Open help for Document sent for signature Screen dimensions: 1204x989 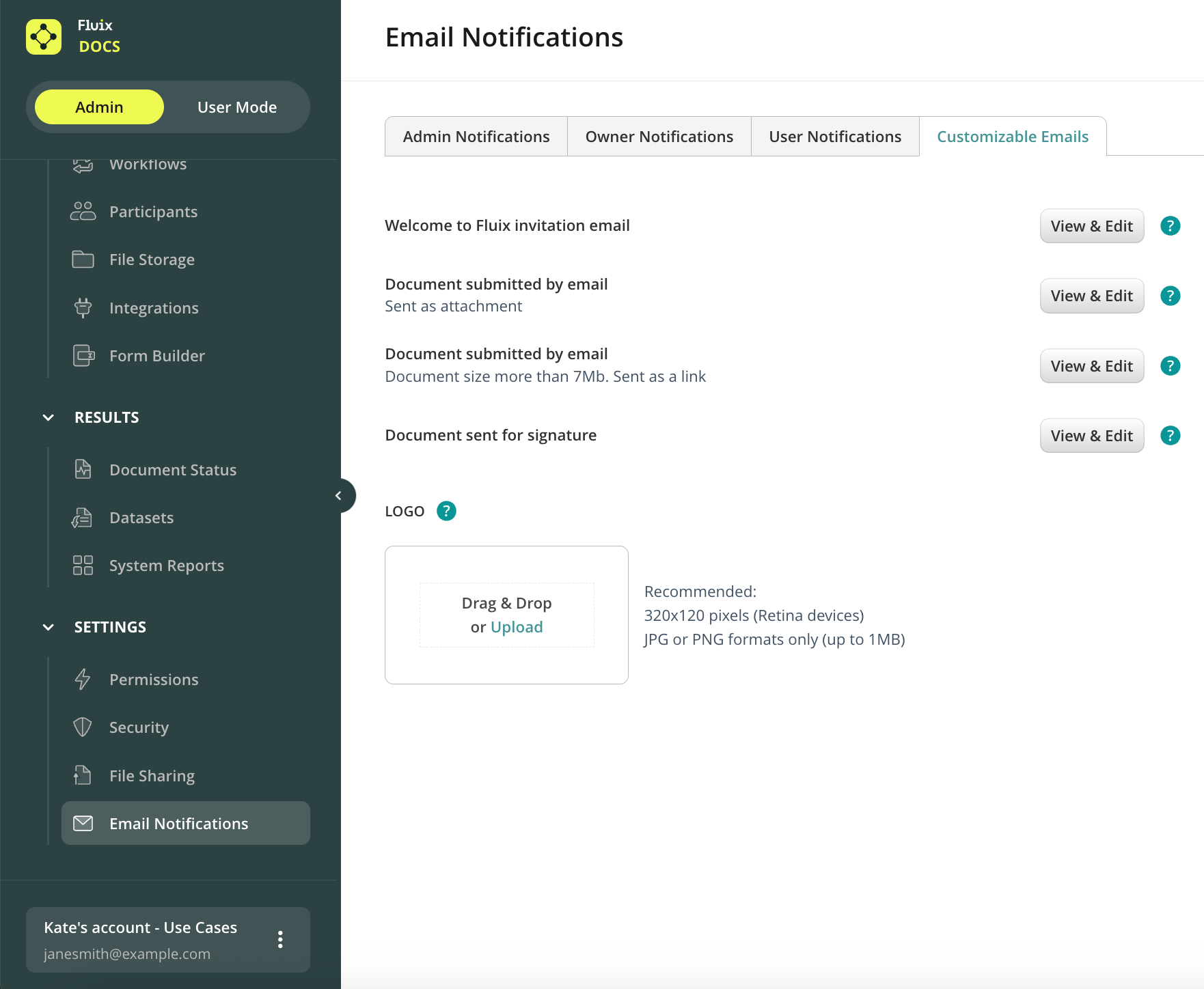(x=1170, y=436)
